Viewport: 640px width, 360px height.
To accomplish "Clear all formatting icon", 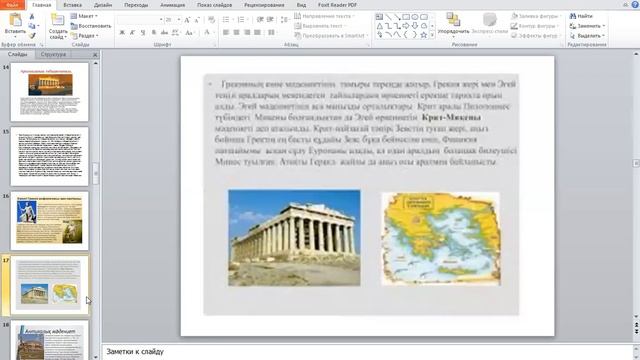I will (x=211, y=20).
